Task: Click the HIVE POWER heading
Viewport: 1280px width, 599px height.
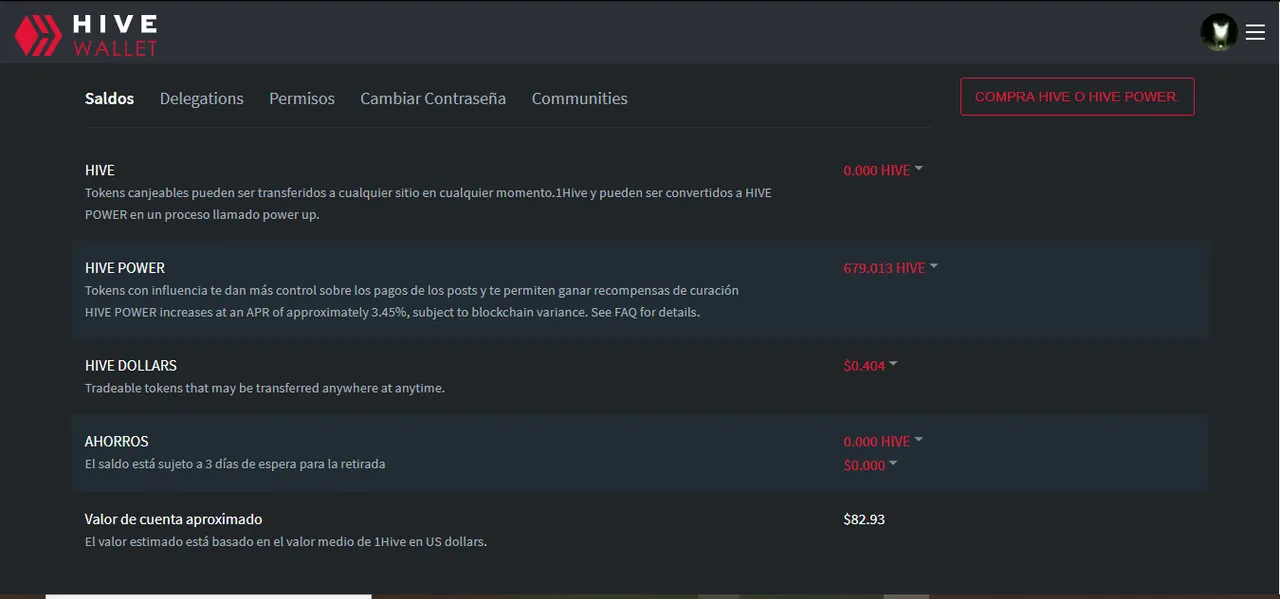Action: [x=125, y=268]
